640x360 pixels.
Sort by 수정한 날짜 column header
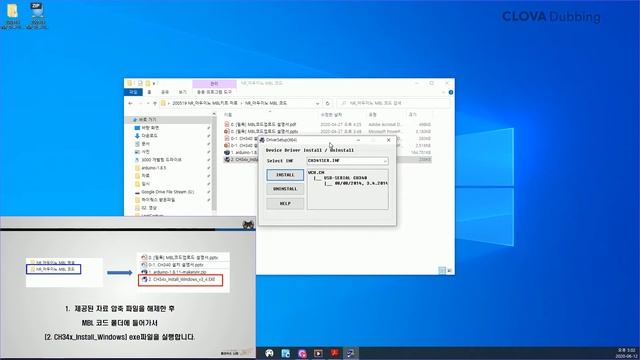coord(331,115)
